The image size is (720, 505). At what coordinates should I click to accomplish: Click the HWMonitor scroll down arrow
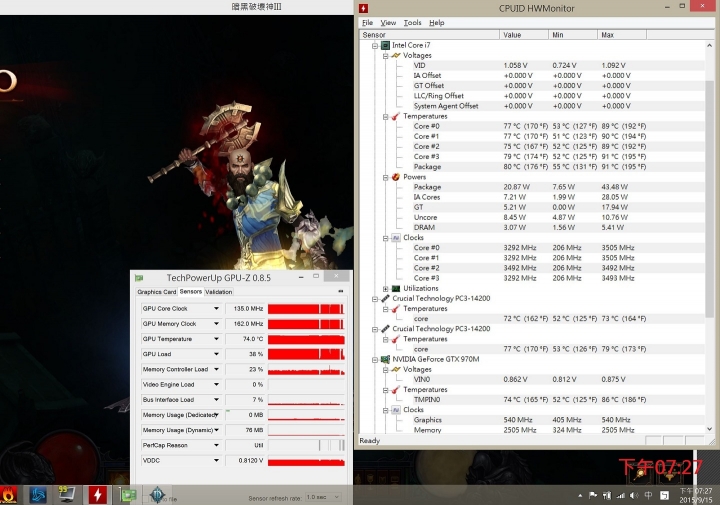709,429
